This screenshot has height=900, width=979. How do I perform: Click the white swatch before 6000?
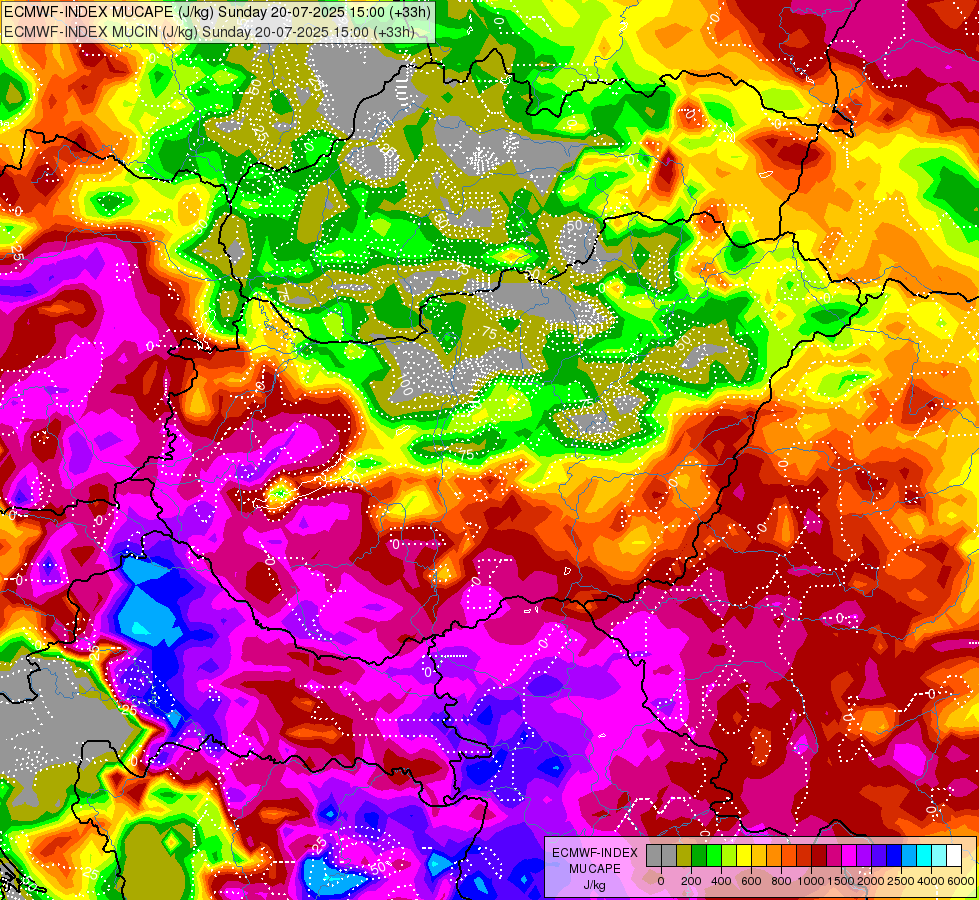955,856
